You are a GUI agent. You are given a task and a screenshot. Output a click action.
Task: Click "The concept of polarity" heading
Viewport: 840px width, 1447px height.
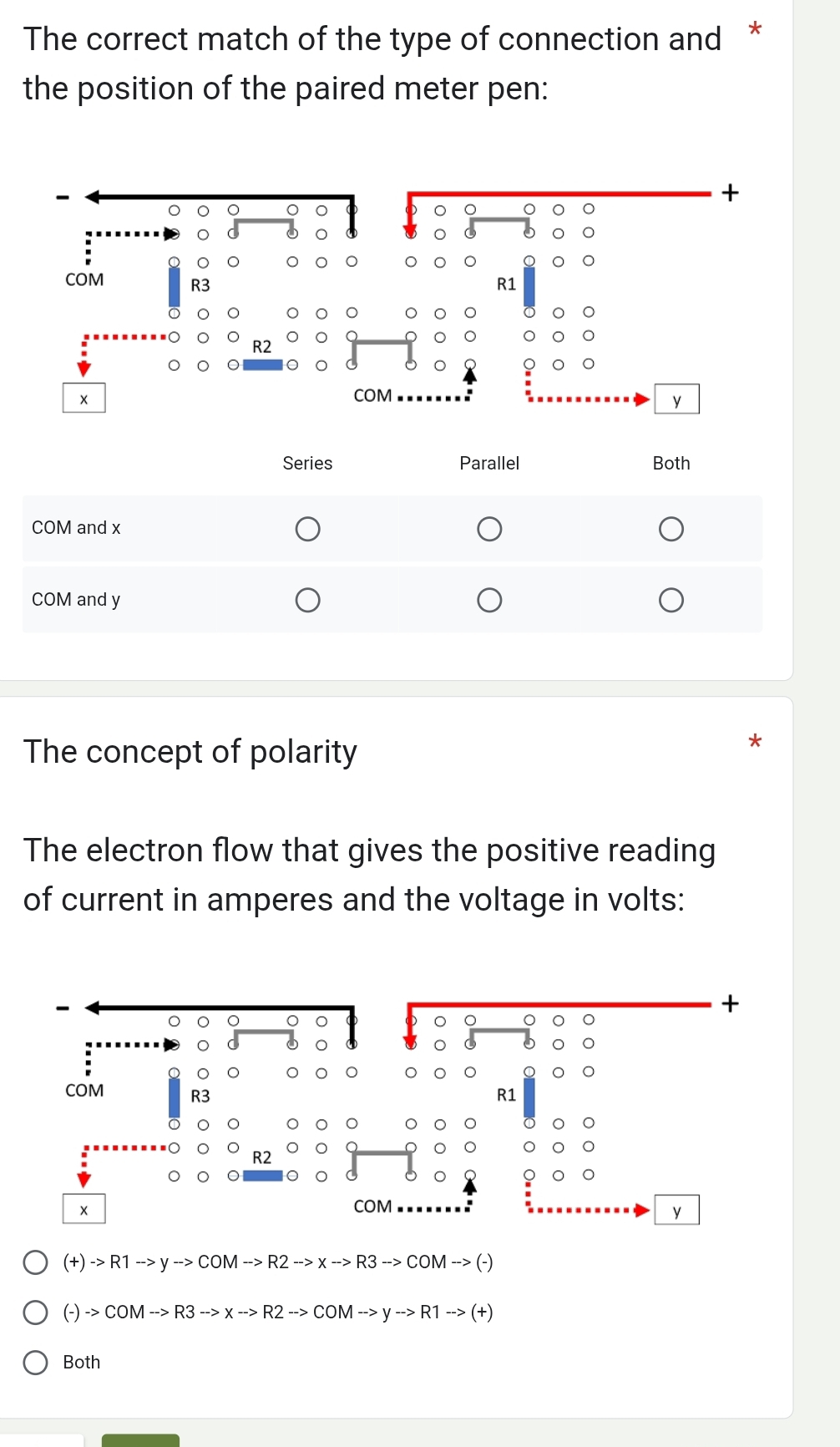click(x=190, y=752)
